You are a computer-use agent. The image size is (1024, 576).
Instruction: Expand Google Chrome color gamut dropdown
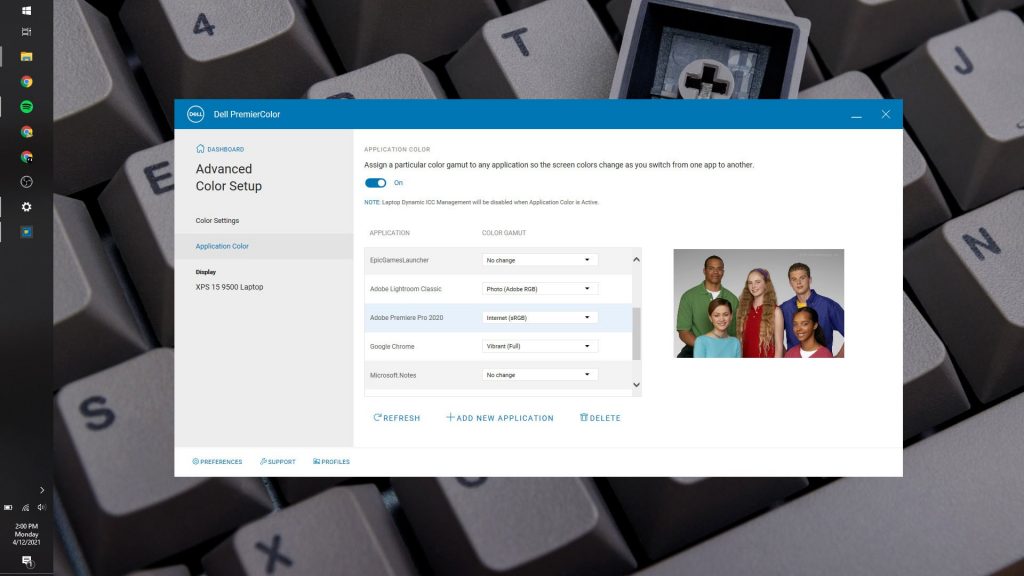click(539, 346)
